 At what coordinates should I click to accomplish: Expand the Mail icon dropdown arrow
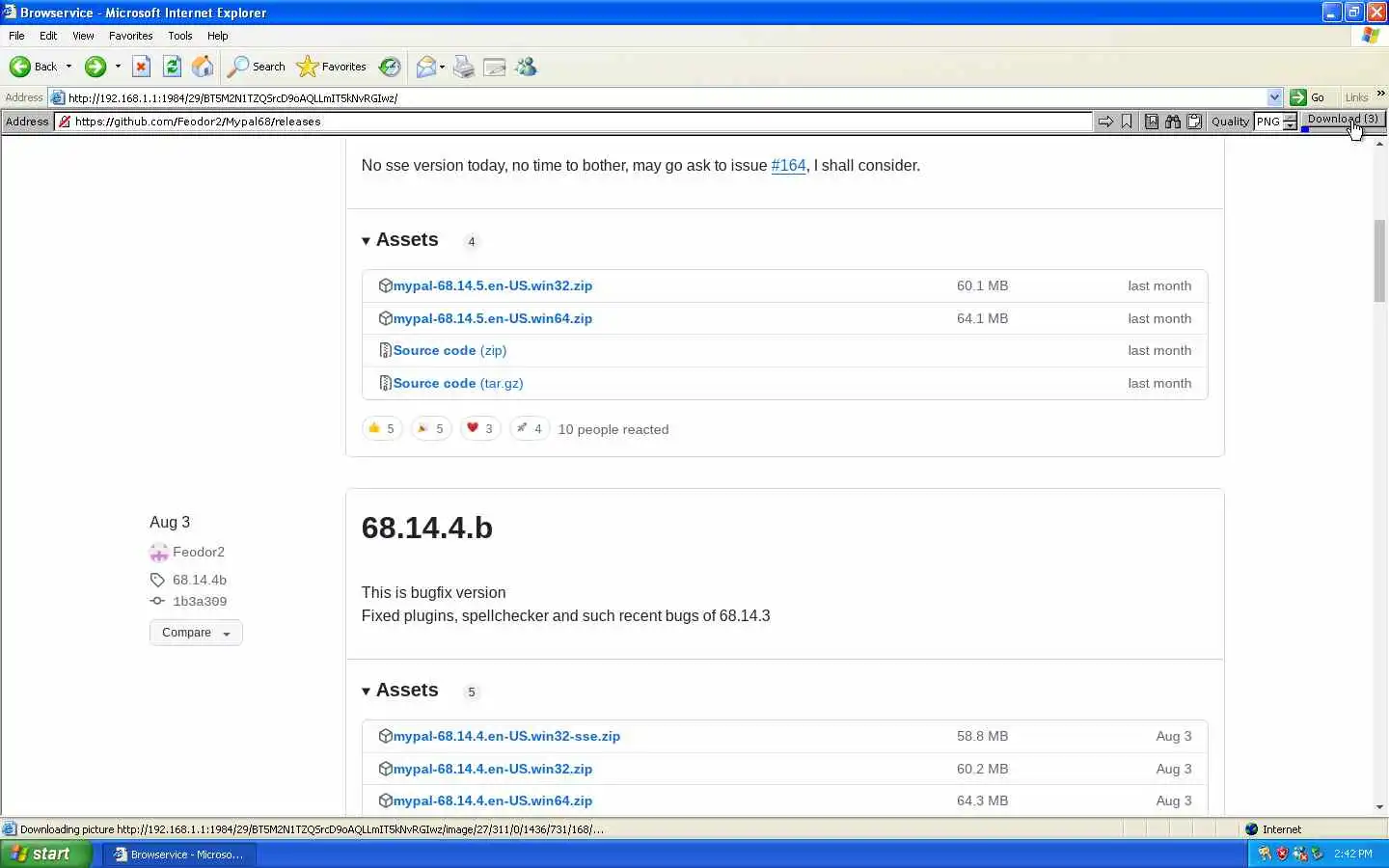(442, 67)
